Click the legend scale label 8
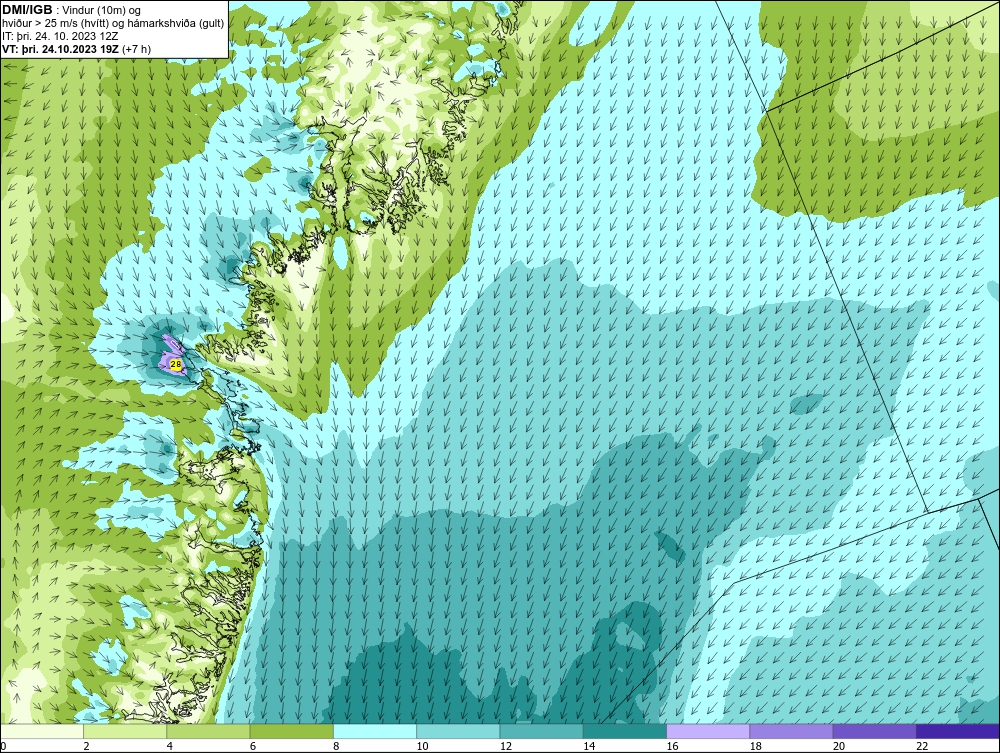The width and height of the screenshot is (1000, 753). click(336, 747)
